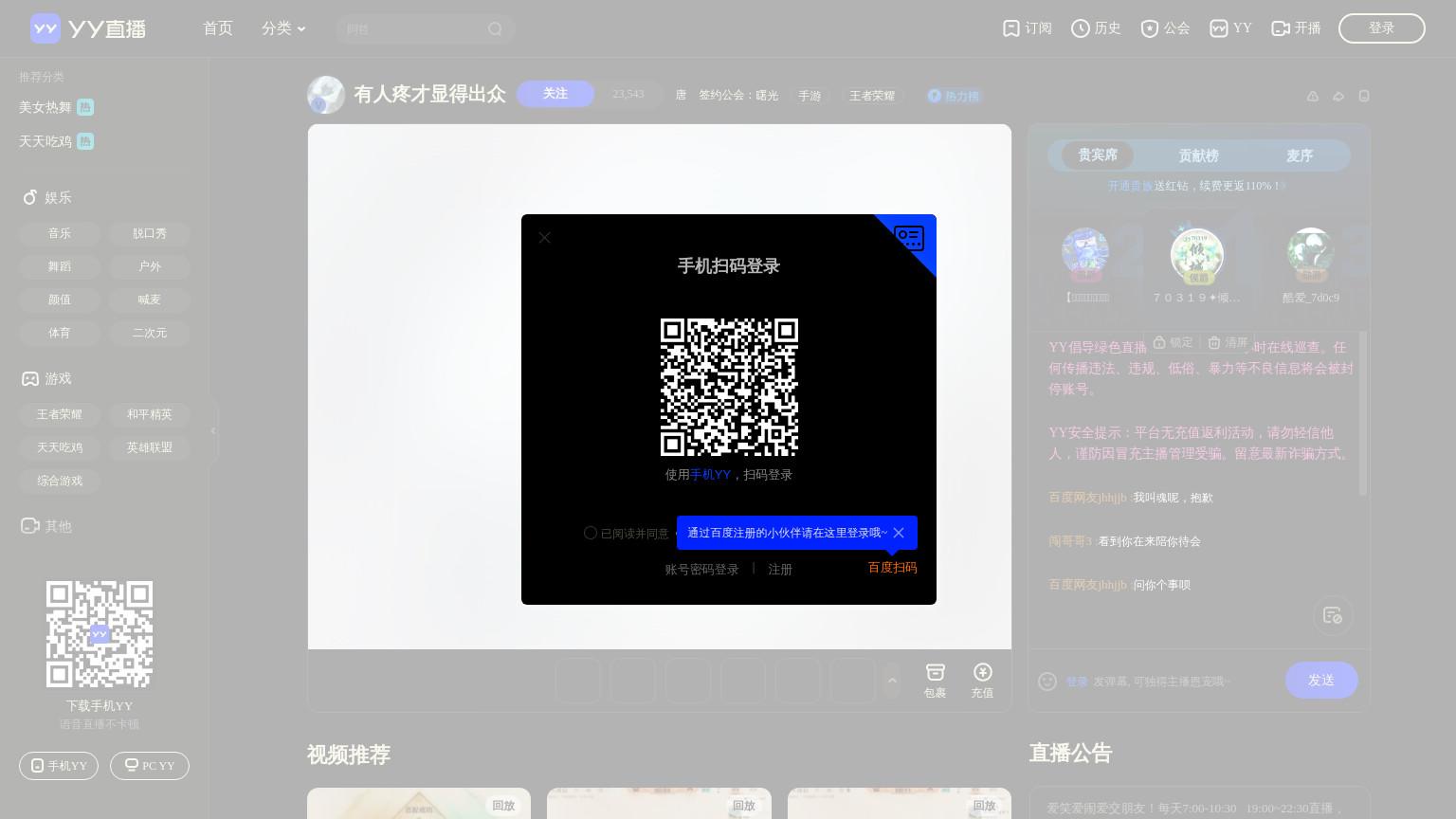This screenshot has height=819, width=1456.
Task: Click the 手机YY download button
Action: pyautogui.click(x=59, y=766)
